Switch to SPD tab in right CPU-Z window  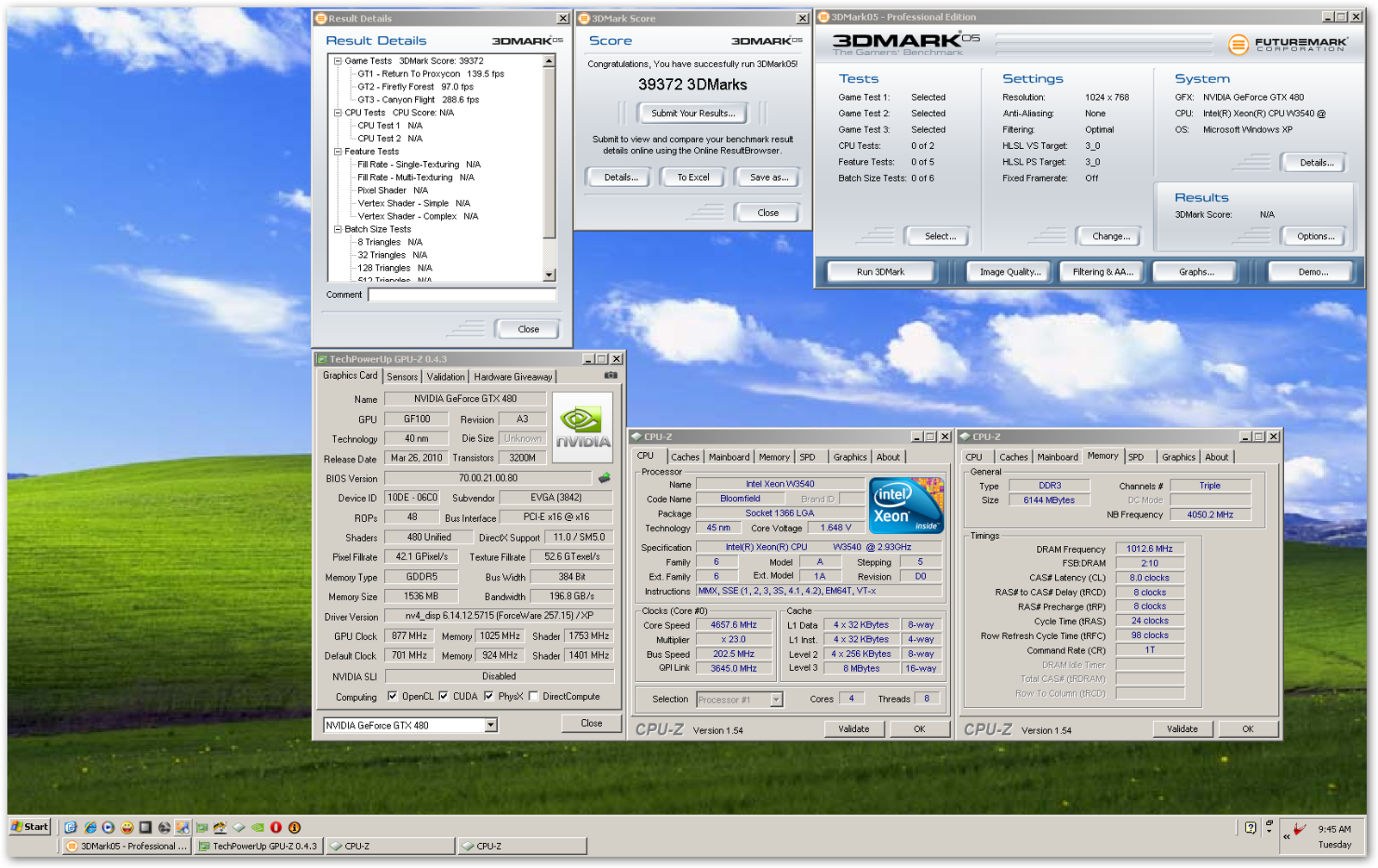click(x=1137, y=457)
